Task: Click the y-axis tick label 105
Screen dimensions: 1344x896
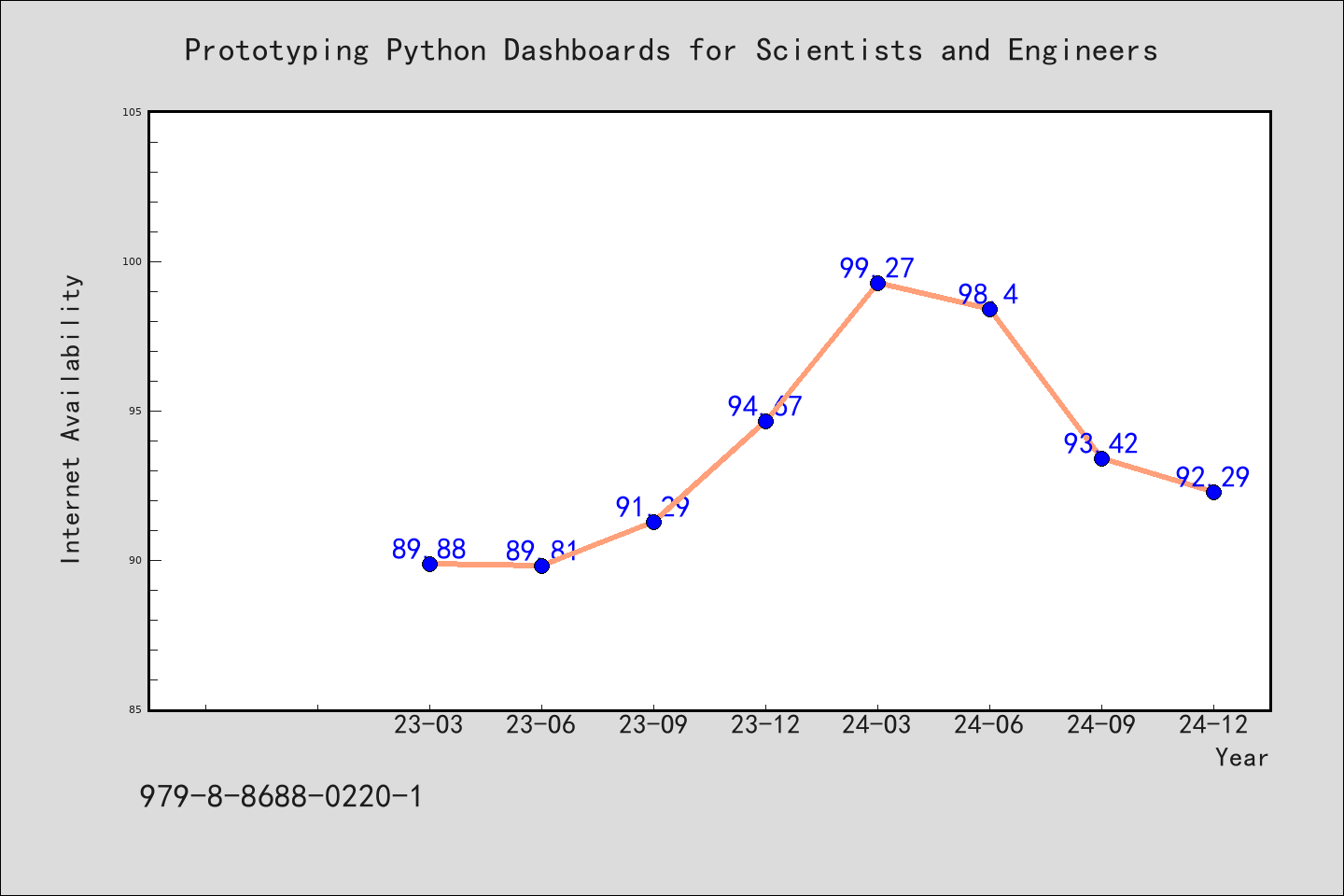Action: (133, 112)
